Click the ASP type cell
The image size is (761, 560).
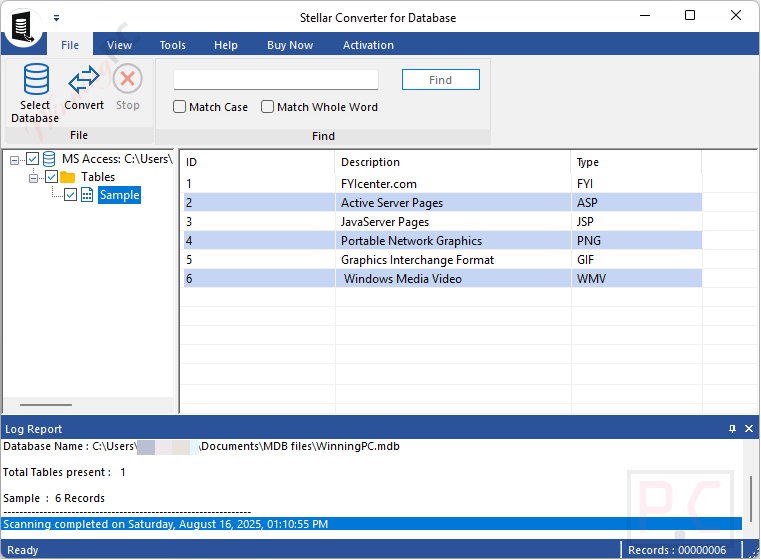[x=637, y=203]
